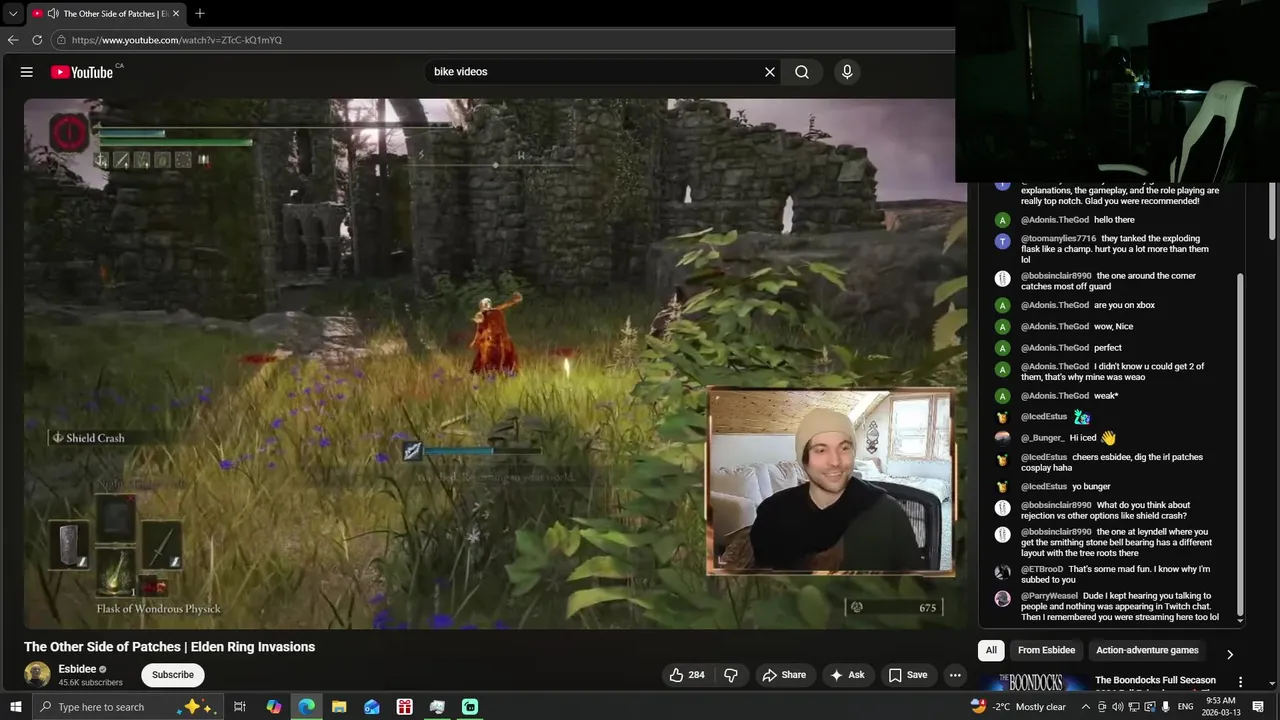Open options menu for The Boondocks video
This screenshot has height=720, width=1280.
pyautogui.click(x=1240, y=682)
